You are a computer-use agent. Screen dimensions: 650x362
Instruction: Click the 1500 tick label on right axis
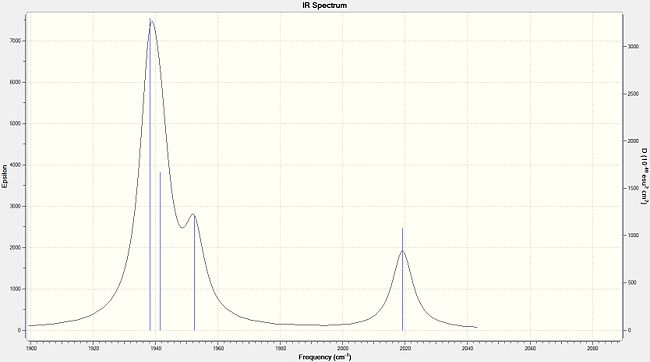633,188
